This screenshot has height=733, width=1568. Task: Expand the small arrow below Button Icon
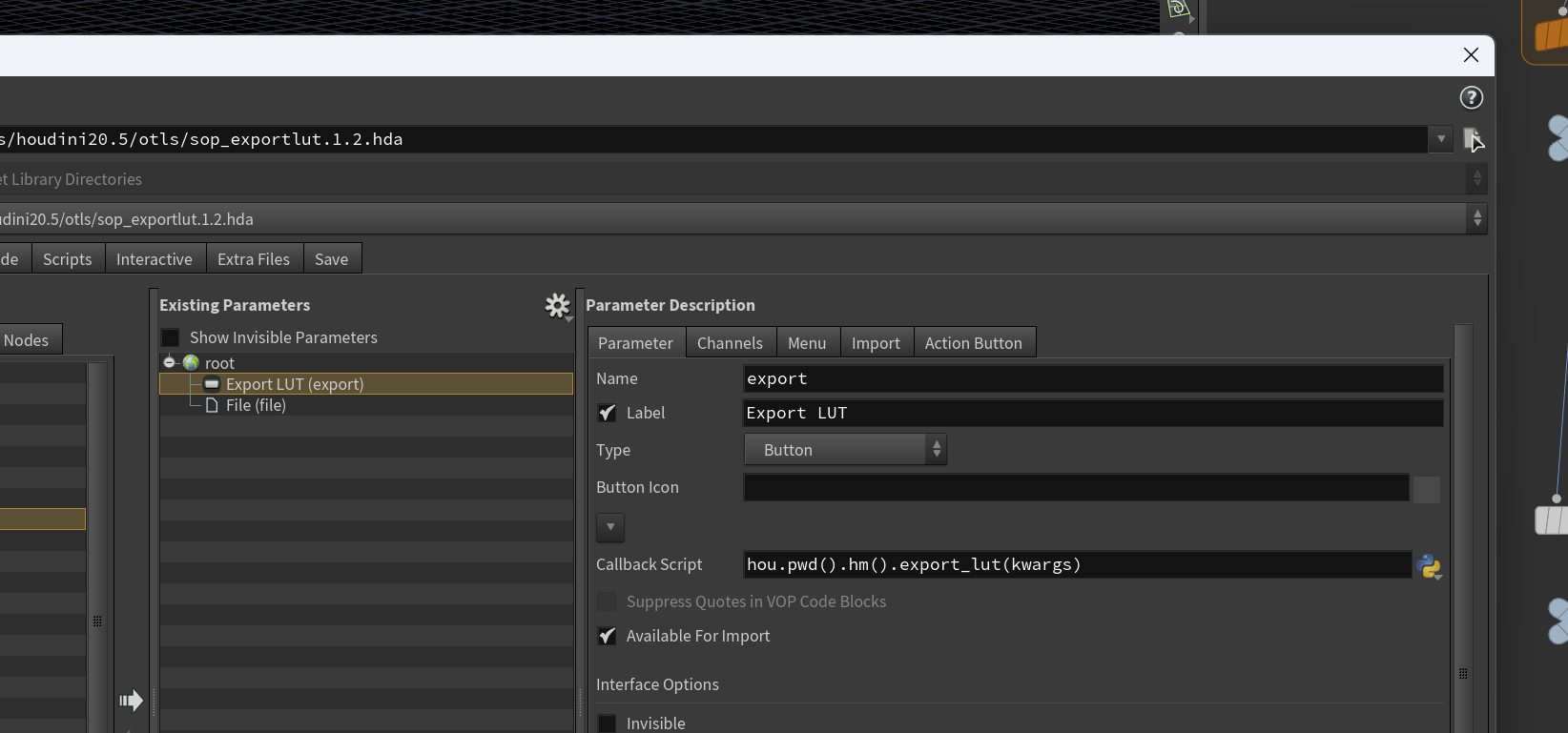pyautogui.click(x=610, y=527)
